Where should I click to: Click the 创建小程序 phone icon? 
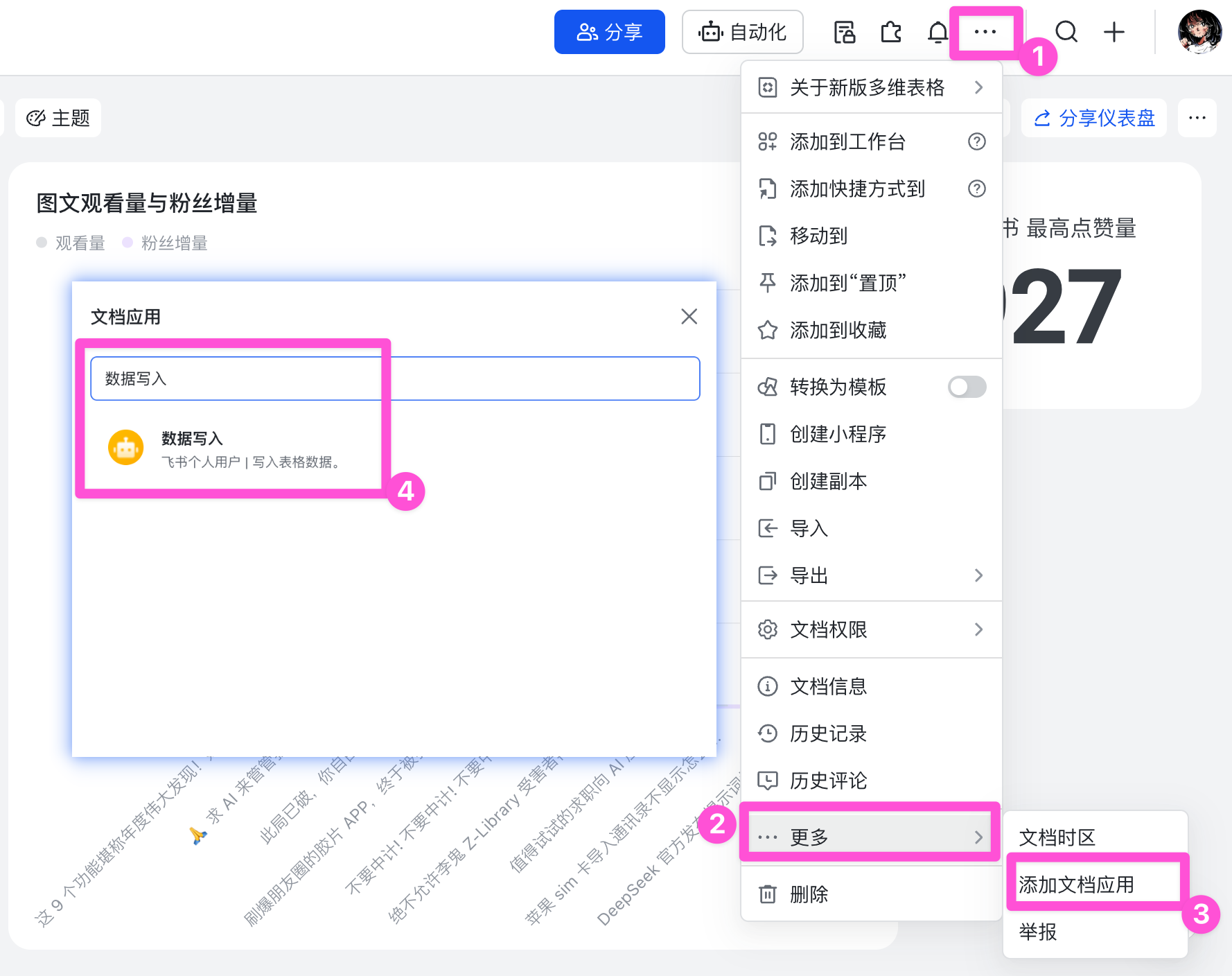(x=768, y=434)
